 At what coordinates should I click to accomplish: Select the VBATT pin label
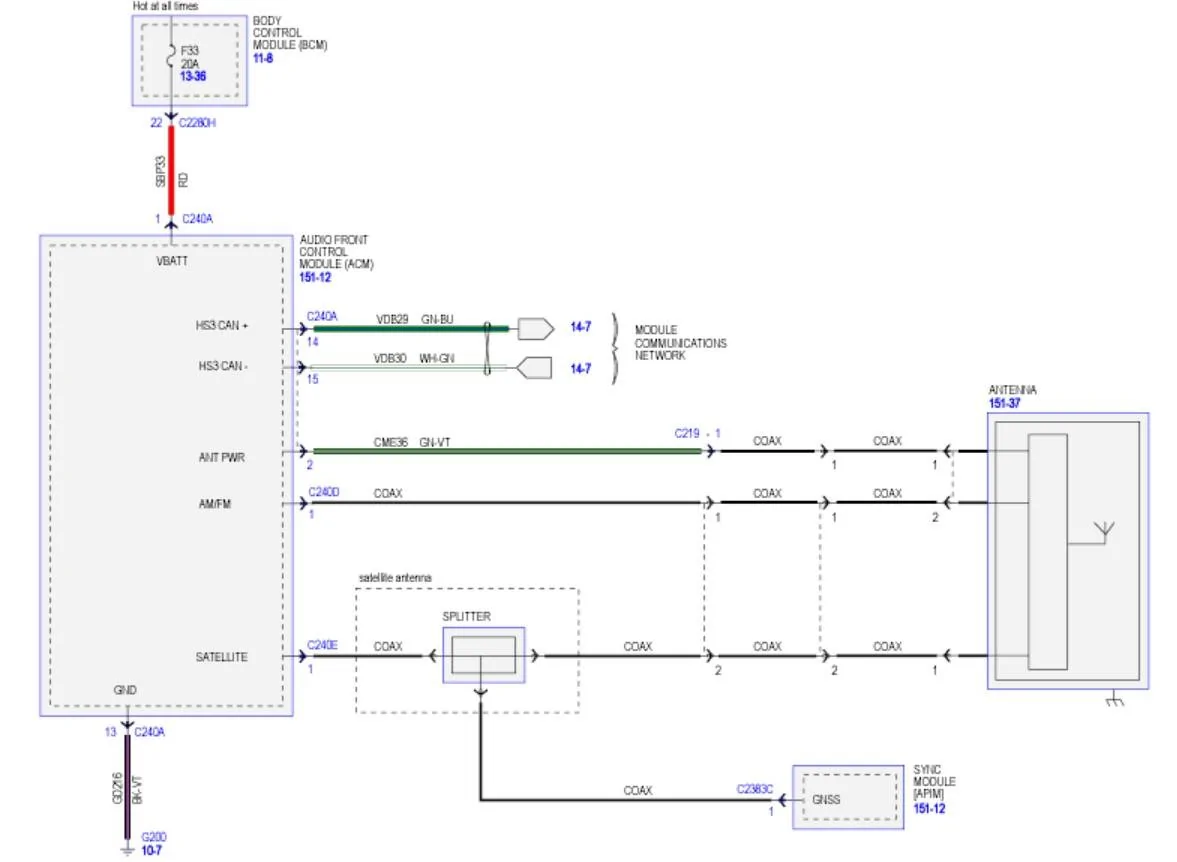point(172,261)
